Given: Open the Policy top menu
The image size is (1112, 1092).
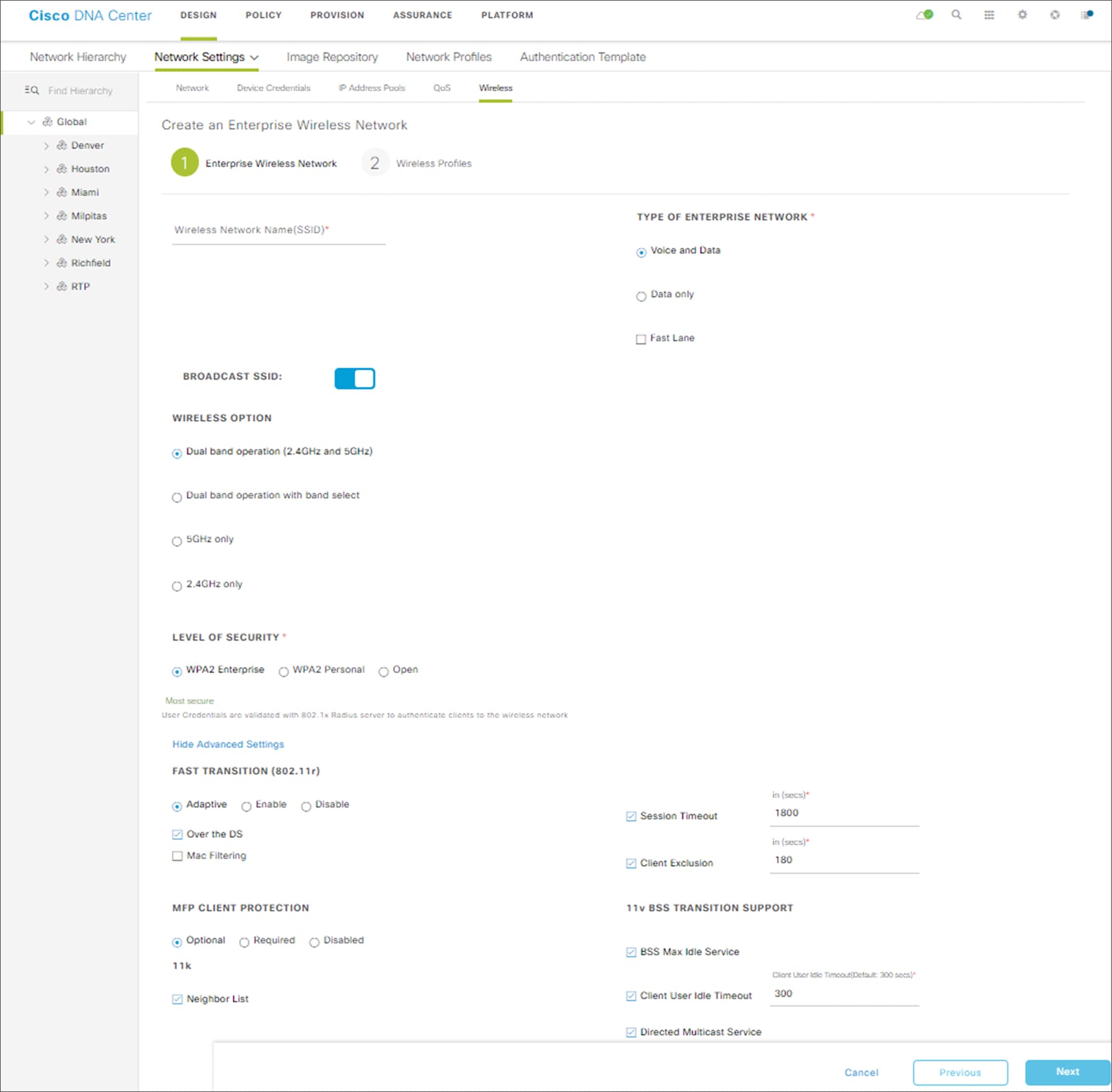Looking at the screenshot, I should [x=263, y=15].
